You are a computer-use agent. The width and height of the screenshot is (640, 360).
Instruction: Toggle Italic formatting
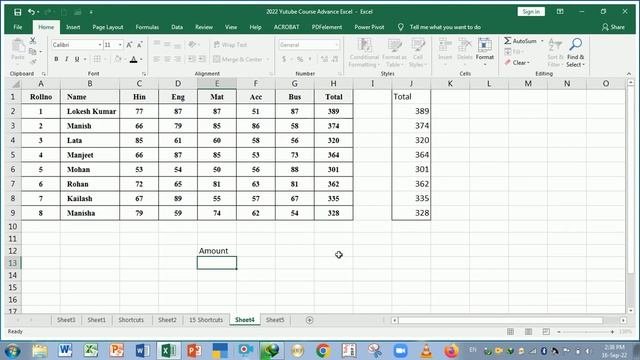coord(67,59)
